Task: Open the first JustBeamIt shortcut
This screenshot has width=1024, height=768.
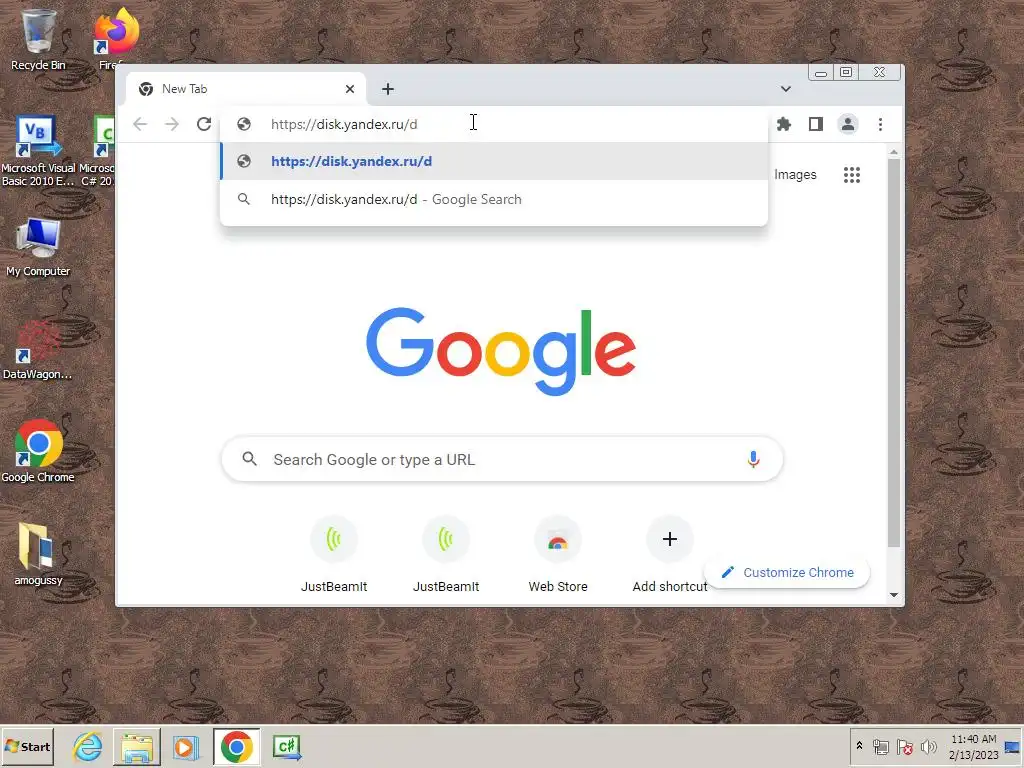Action: coord(334,554)
